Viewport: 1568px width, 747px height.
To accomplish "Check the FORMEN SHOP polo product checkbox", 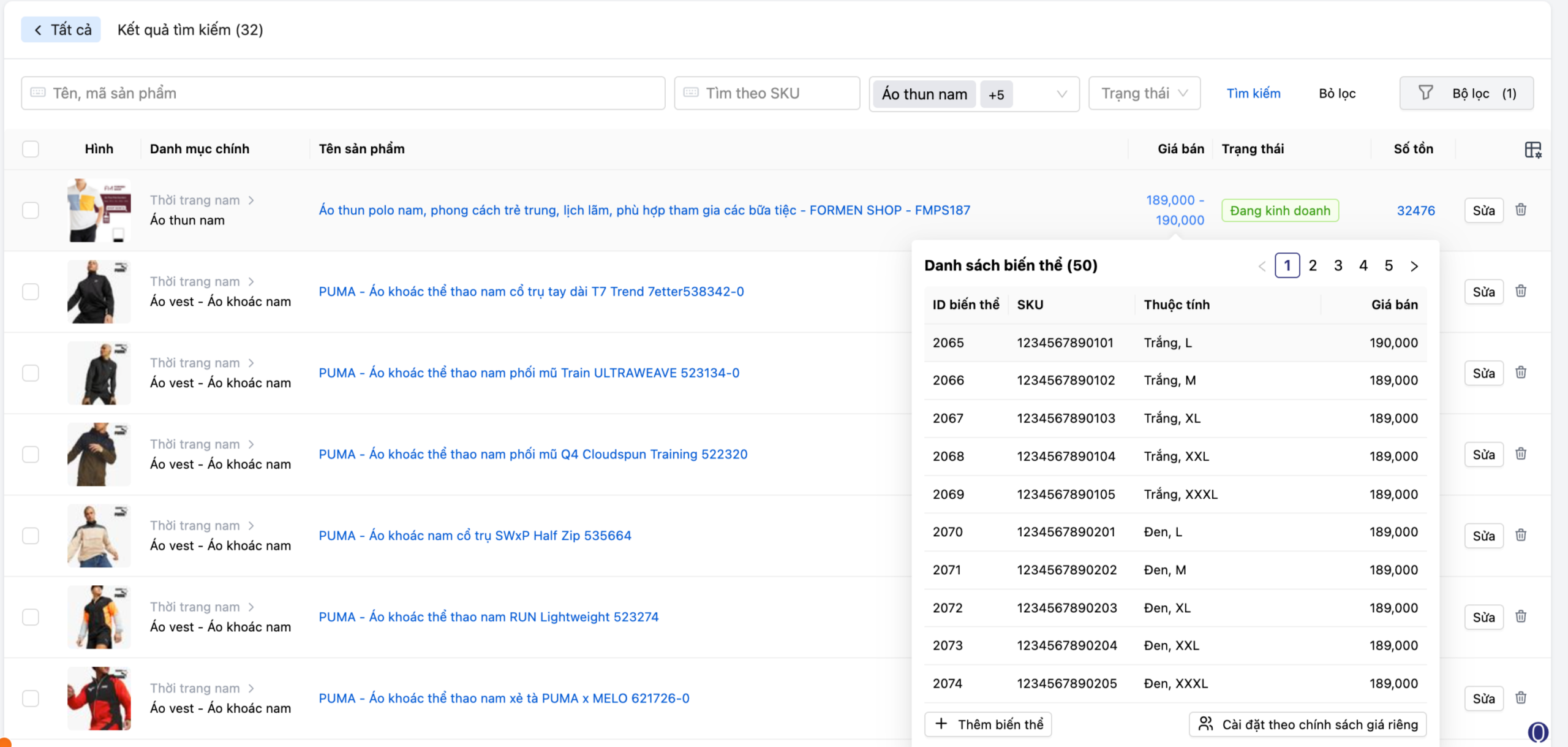I will click(31, 210).
